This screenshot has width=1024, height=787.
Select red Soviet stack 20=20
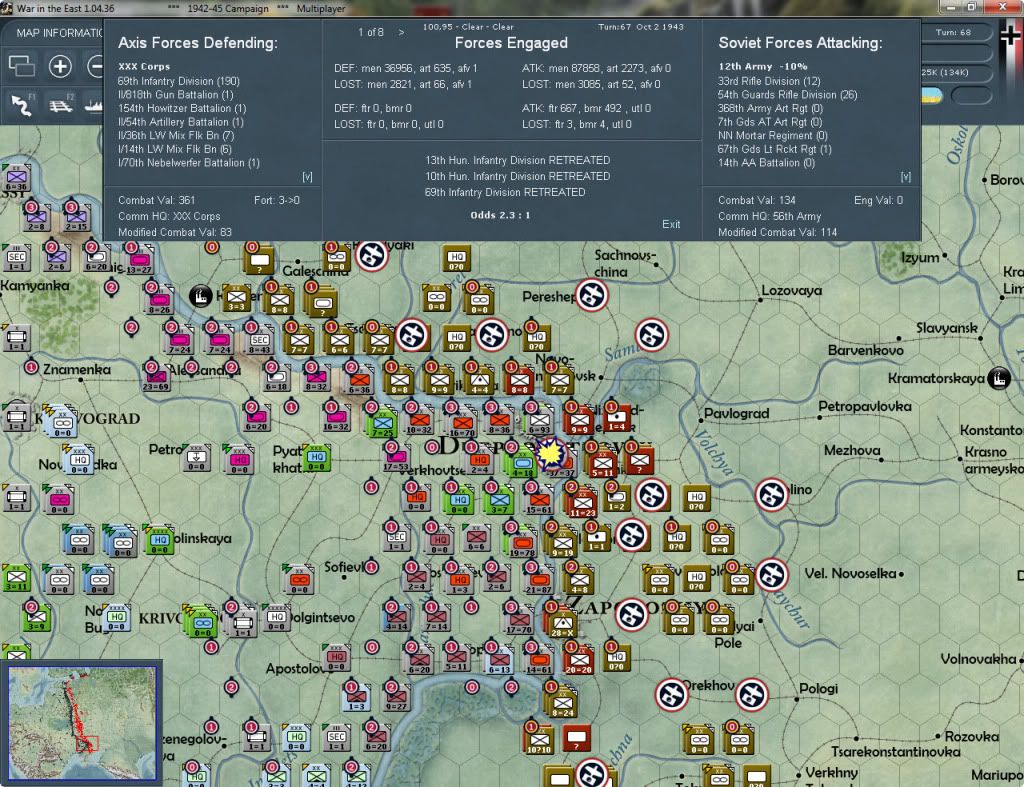pyautogui.click(x=578, y=662)
